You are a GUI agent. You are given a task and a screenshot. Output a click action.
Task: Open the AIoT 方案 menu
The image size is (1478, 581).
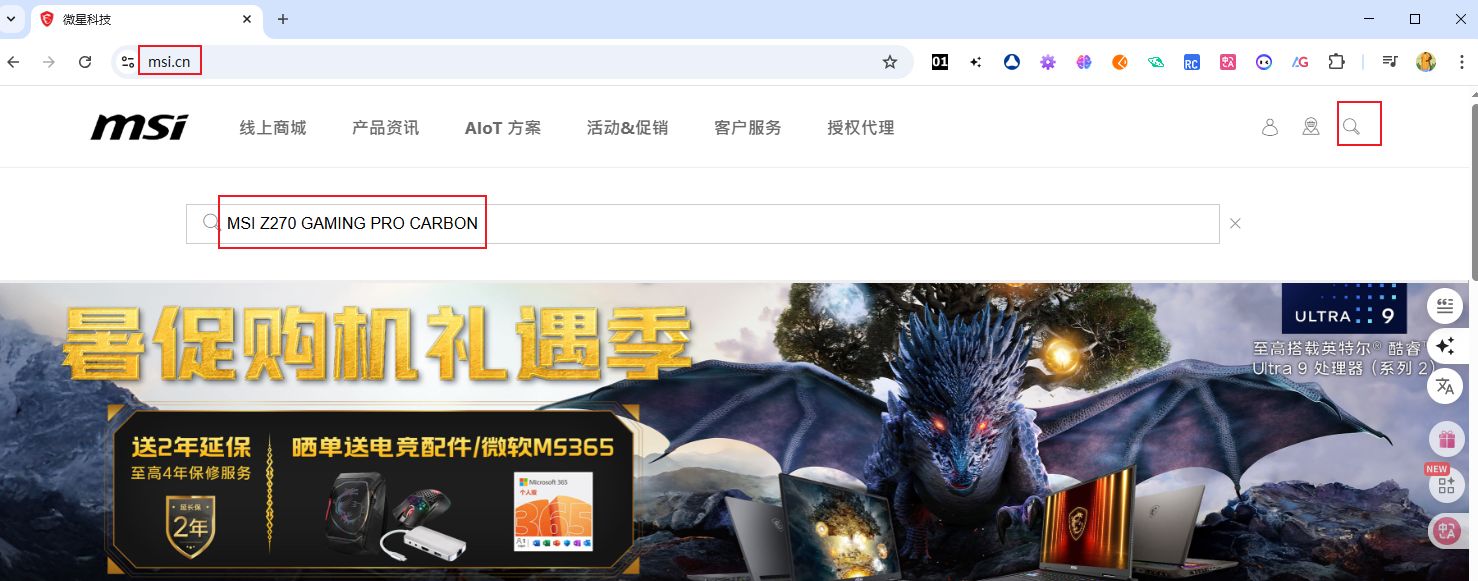pos(503,128)
